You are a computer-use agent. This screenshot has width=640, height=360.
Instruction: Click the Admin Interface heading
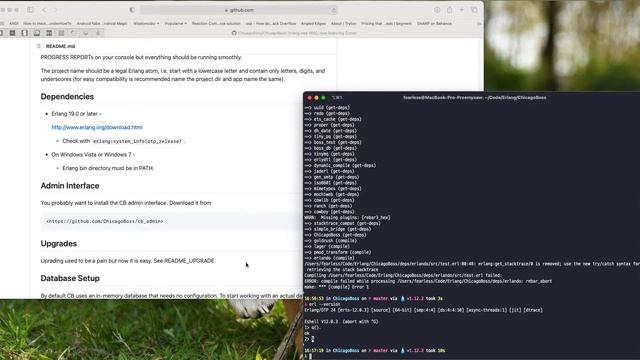(x=70, y=186)
